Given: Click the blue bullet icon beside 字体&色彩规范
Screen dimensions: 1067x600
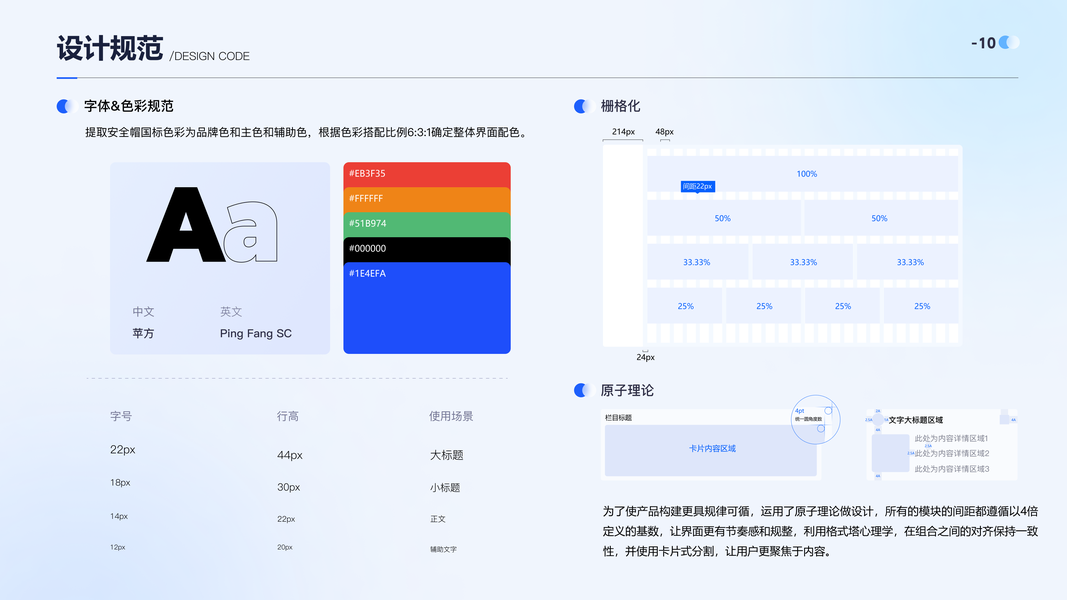Looking at the screenshot, I should pos(65,106).
